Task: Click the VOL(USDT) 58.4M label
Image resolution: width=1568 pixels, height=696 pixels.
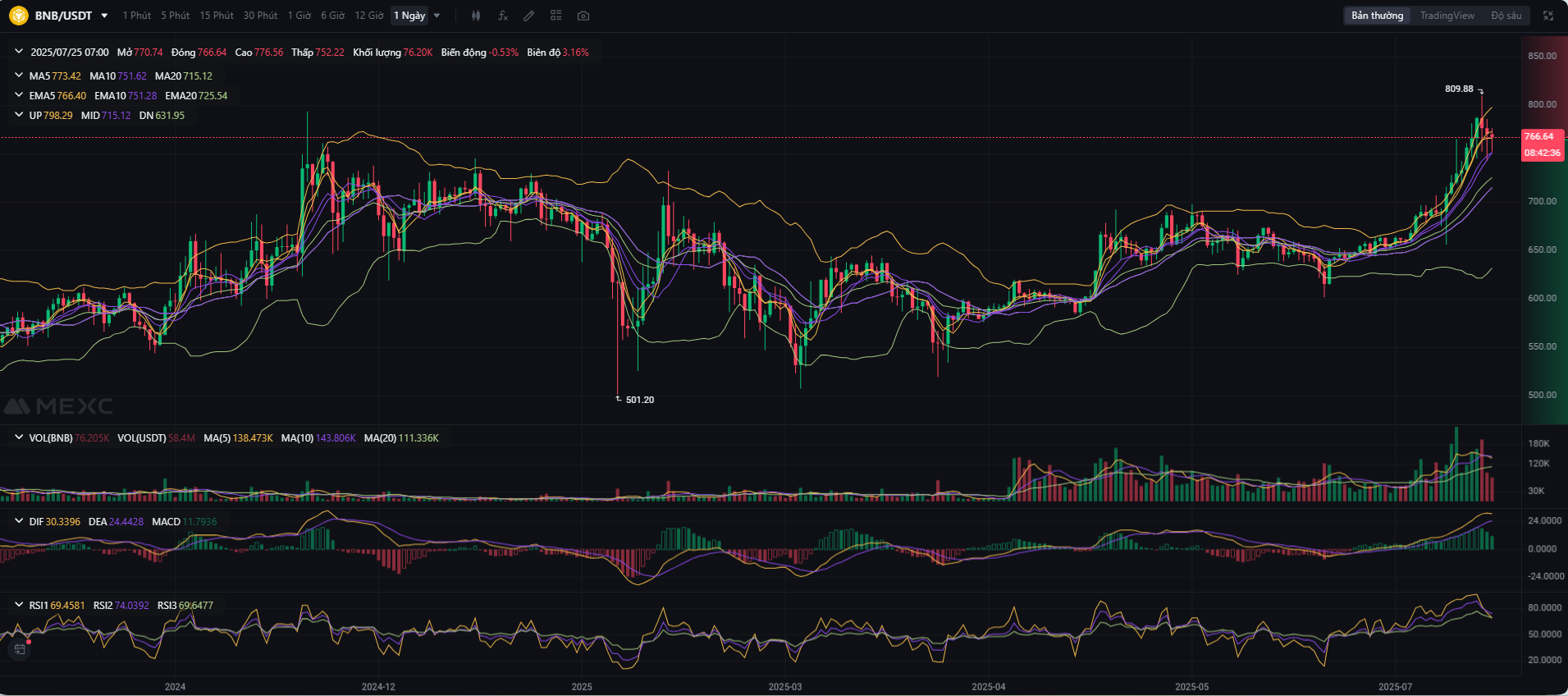Action: [x=157, y=437]
